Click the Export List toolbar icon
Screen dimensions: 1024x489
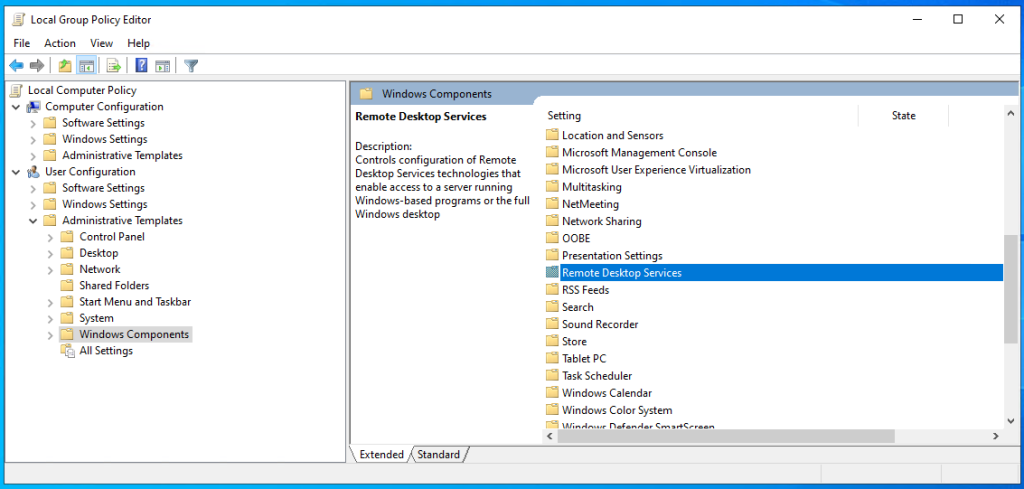pyautogui.click(x=114, y=65)
